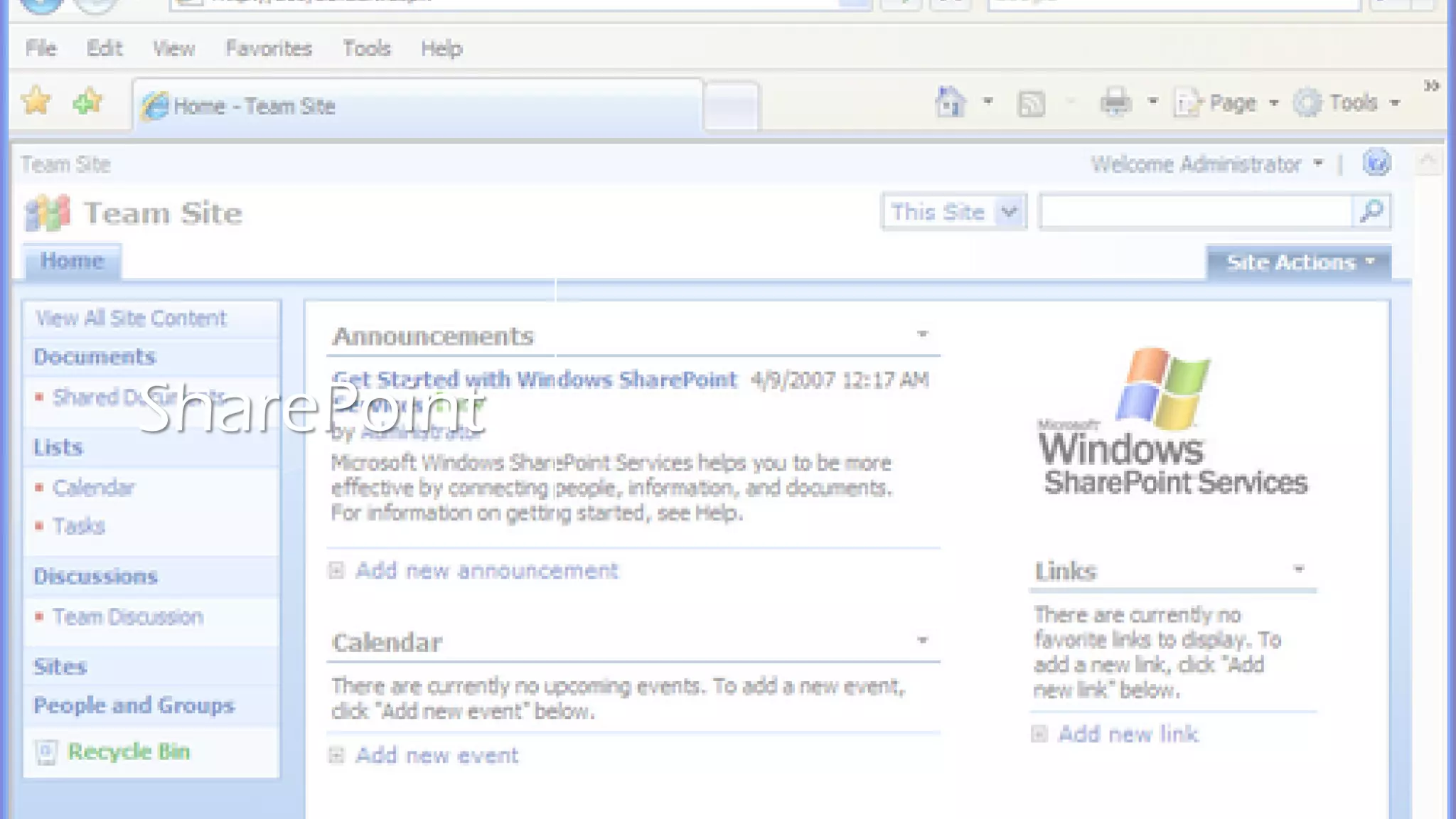The height and width of the screenshot is (819, 1456).
Task: Click the site search text box
Action: tap(1196, 212)
